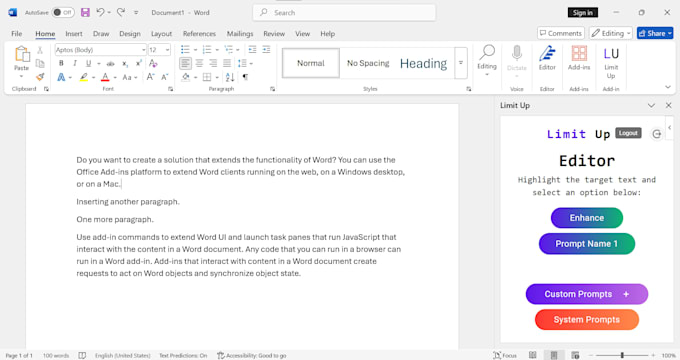Increase paragraph indent

coord(266,49)
